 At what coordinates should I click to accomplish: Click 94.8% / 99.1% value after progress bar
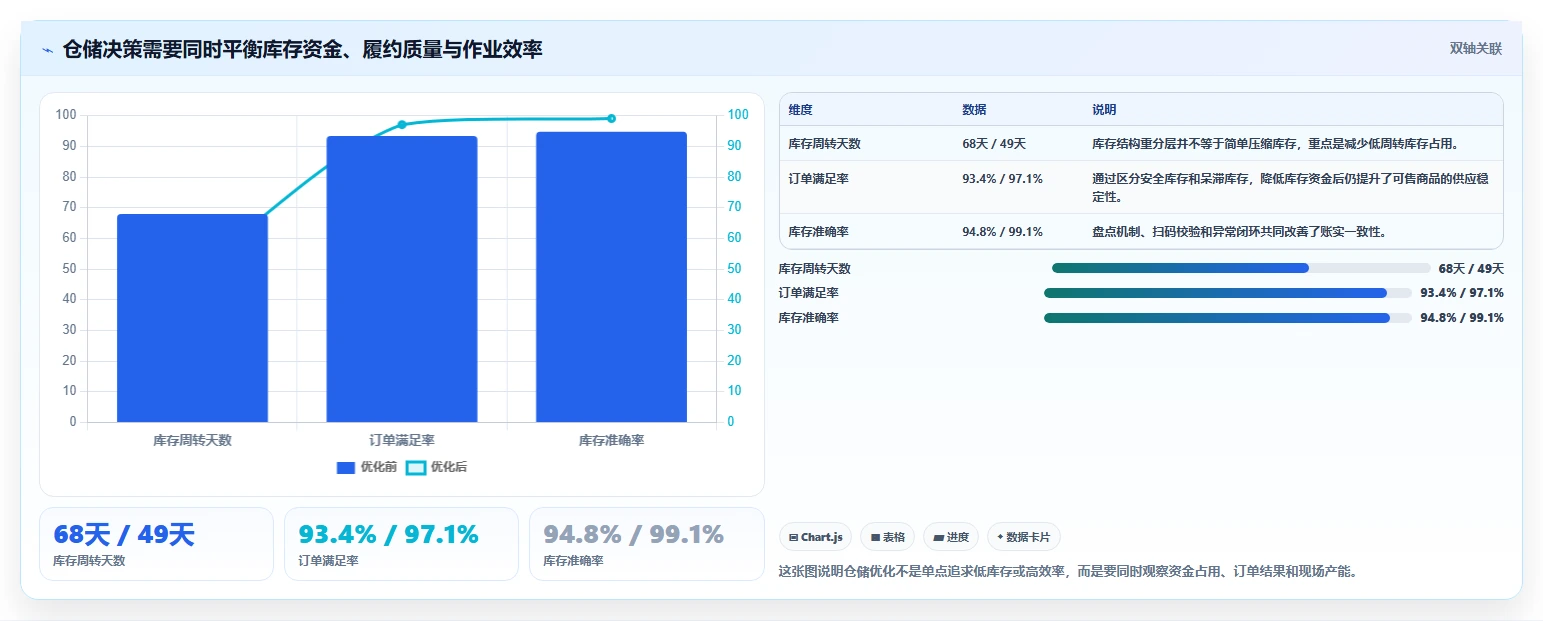pyautogui.click(x=1462, y=318)
